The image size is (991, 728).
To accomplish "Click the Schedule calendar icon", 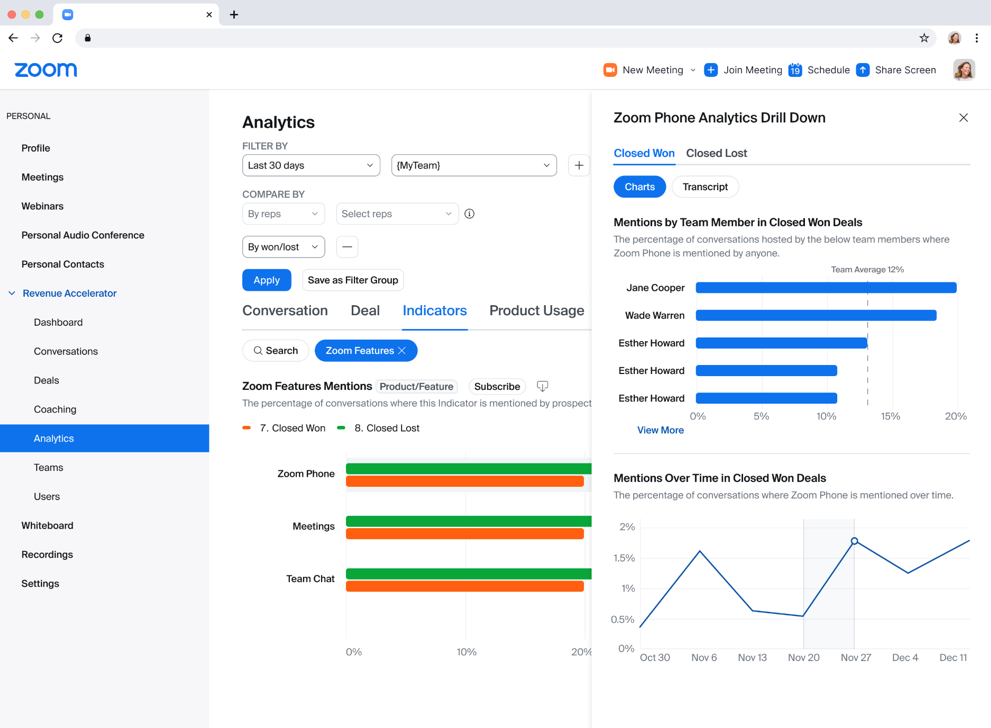I will (x=795, y=70).
